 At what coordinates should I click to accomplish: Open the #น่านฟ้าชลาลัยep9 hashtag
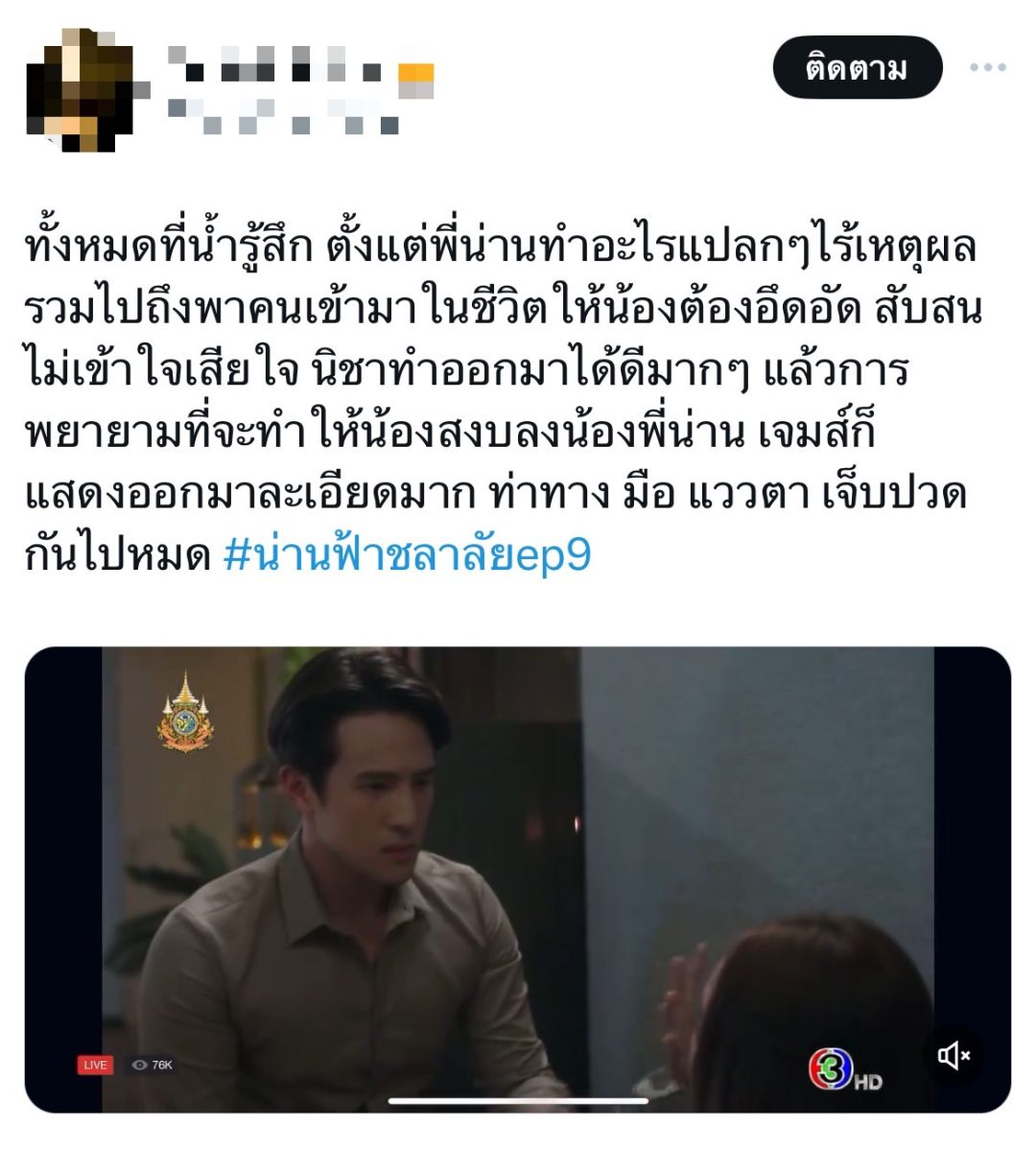407,554
